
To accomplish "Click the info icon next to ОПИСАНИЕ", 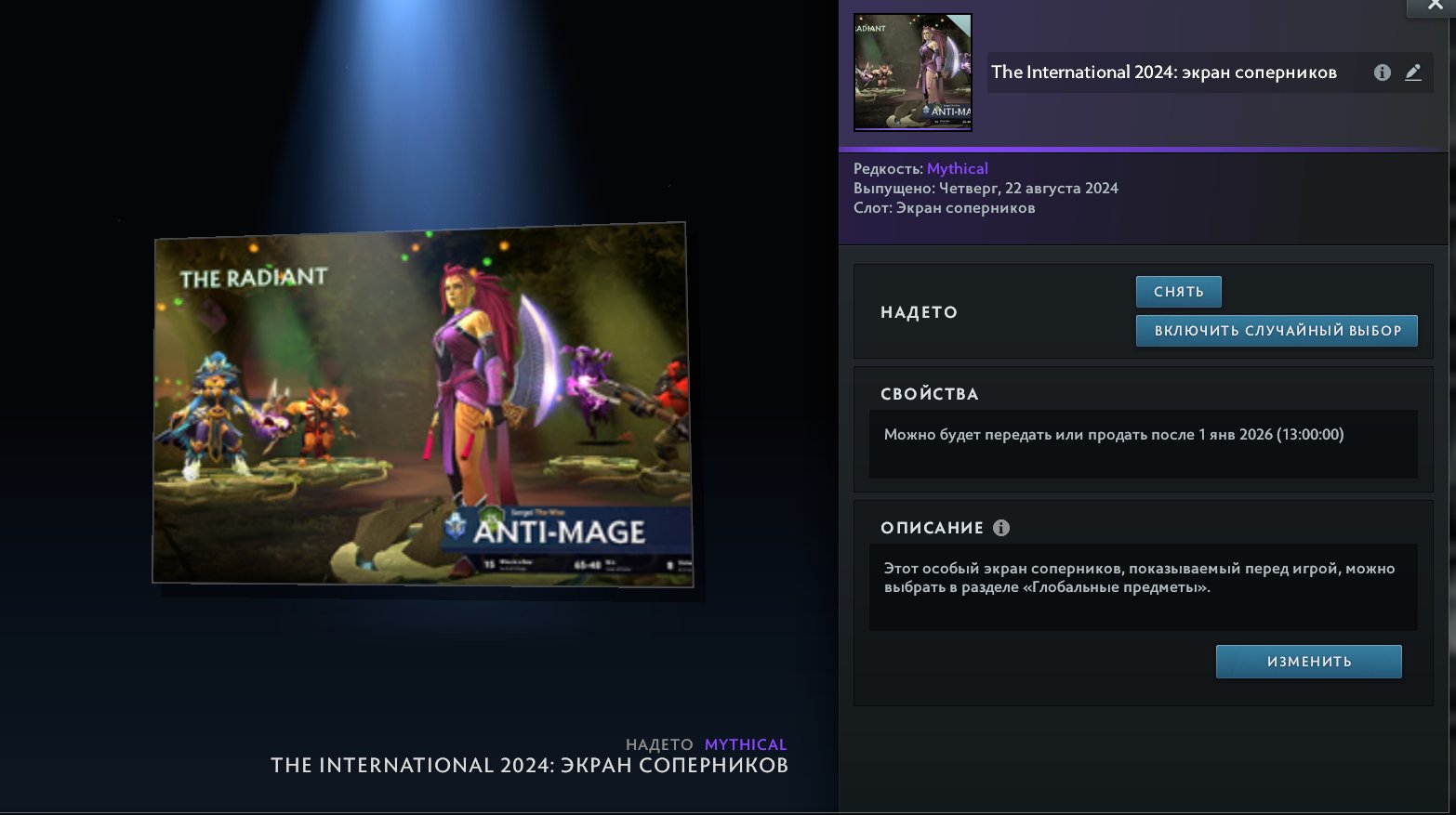I will [1001, 528].
